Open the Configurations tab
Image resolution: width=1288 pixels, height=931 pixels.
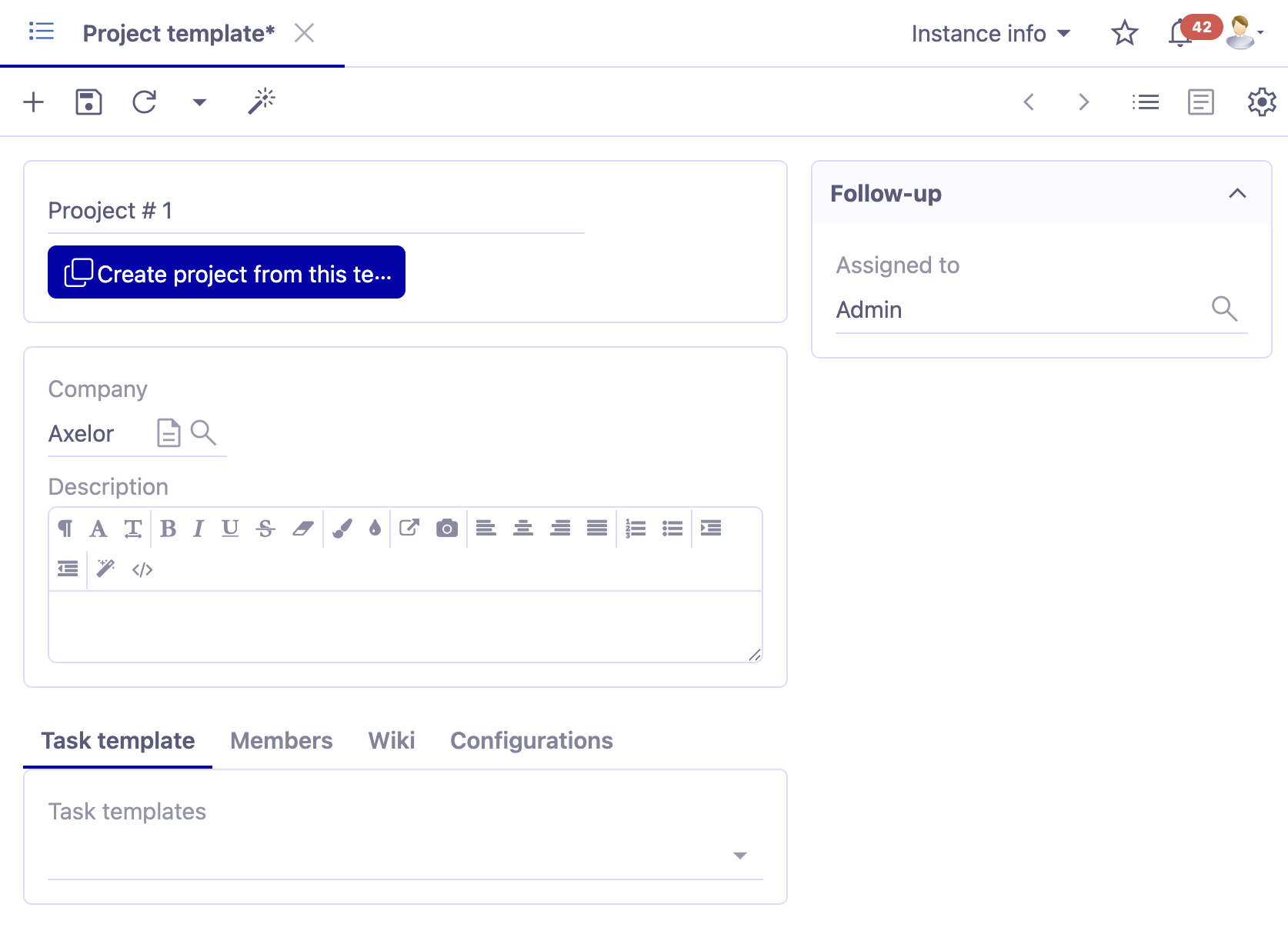tap(531, 741)
